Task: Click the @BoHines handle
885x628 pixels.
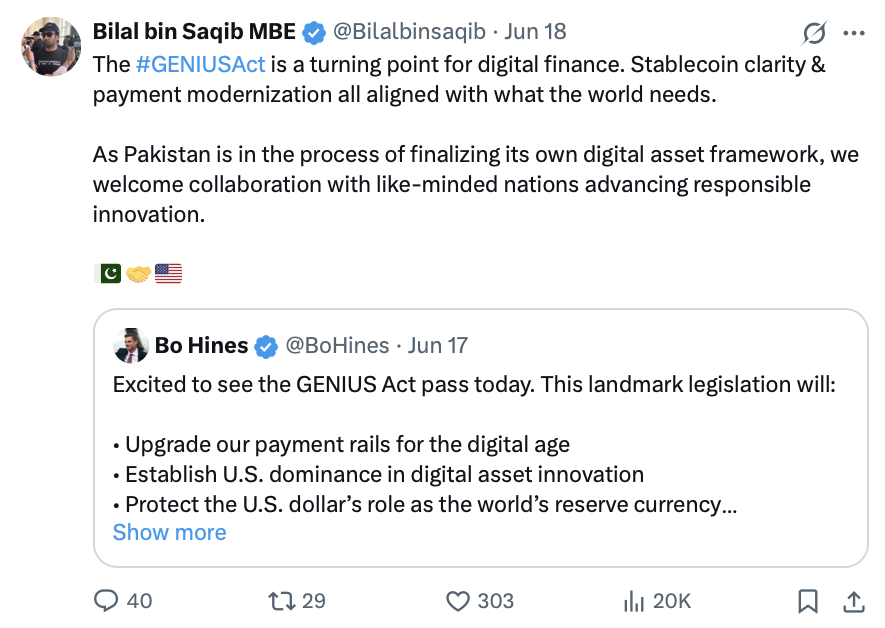Action: (337, 346)
